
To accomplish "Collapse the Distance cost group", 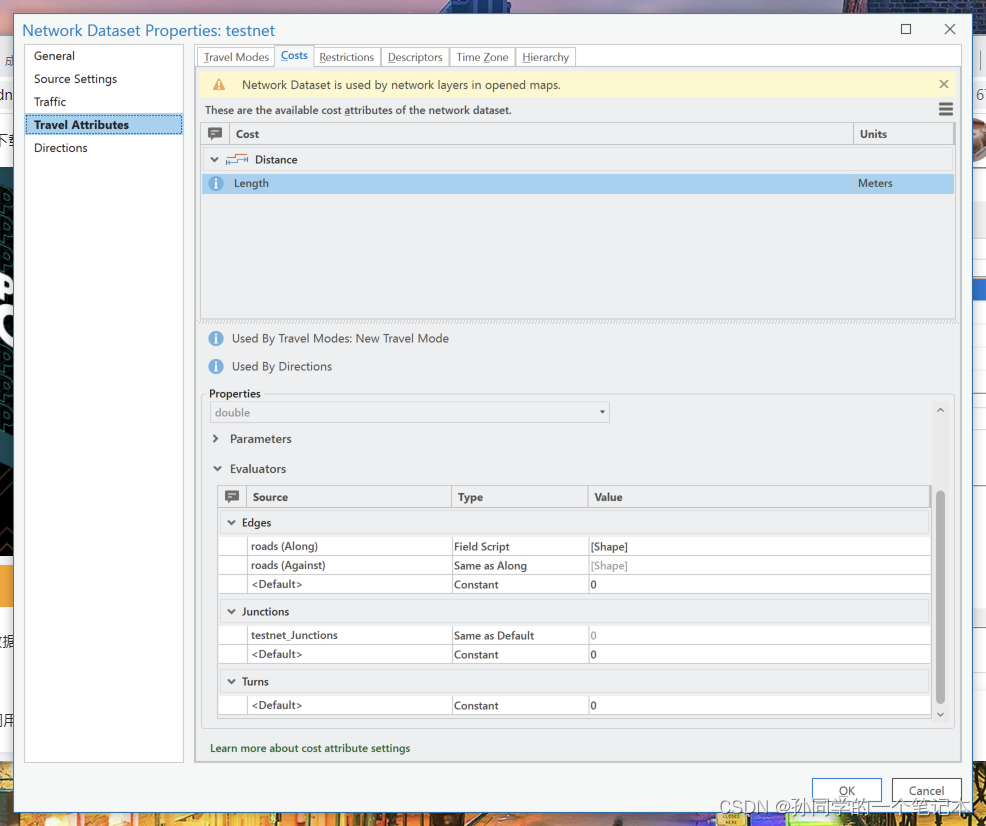I will point(214,160).
